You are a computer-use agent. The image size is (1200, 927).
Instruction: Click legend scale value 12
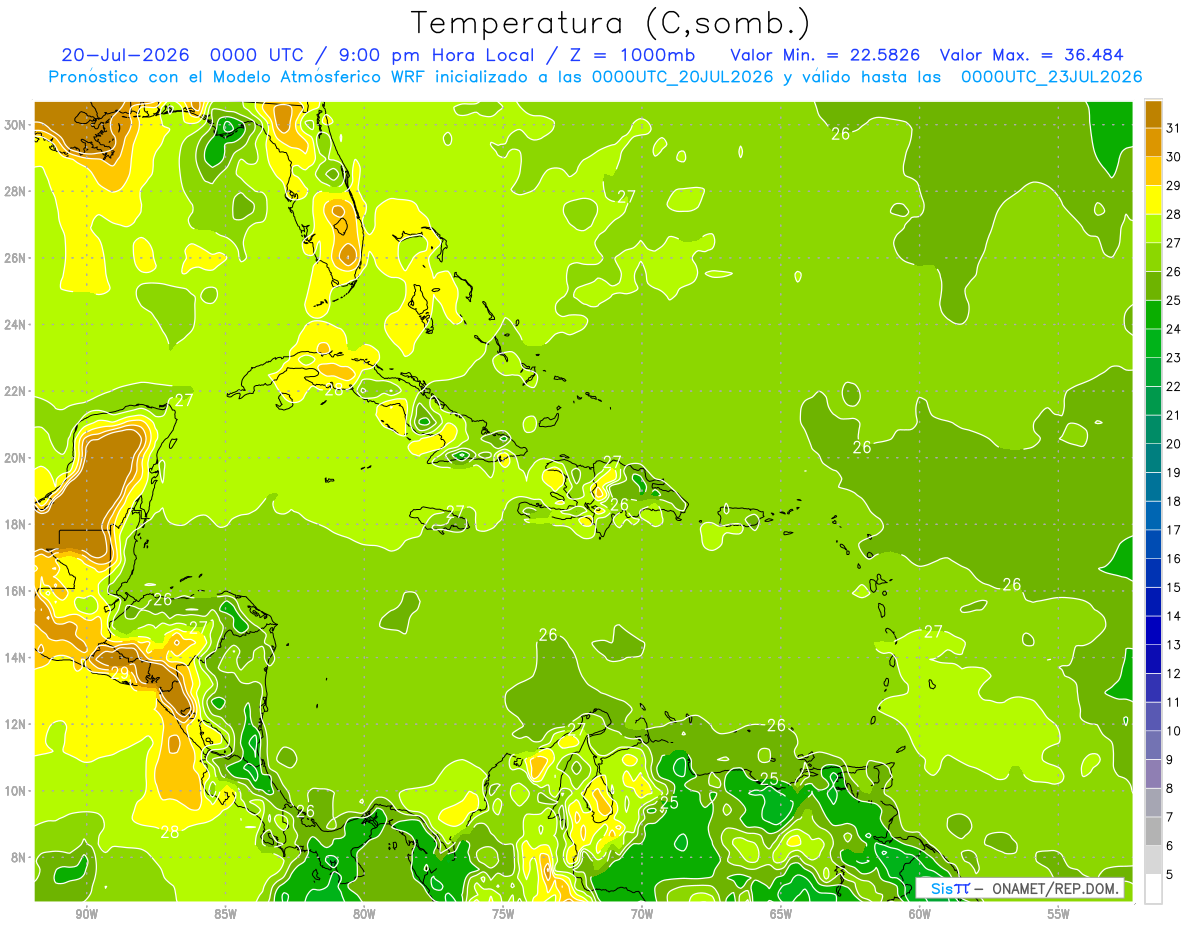pos(1173,674)
